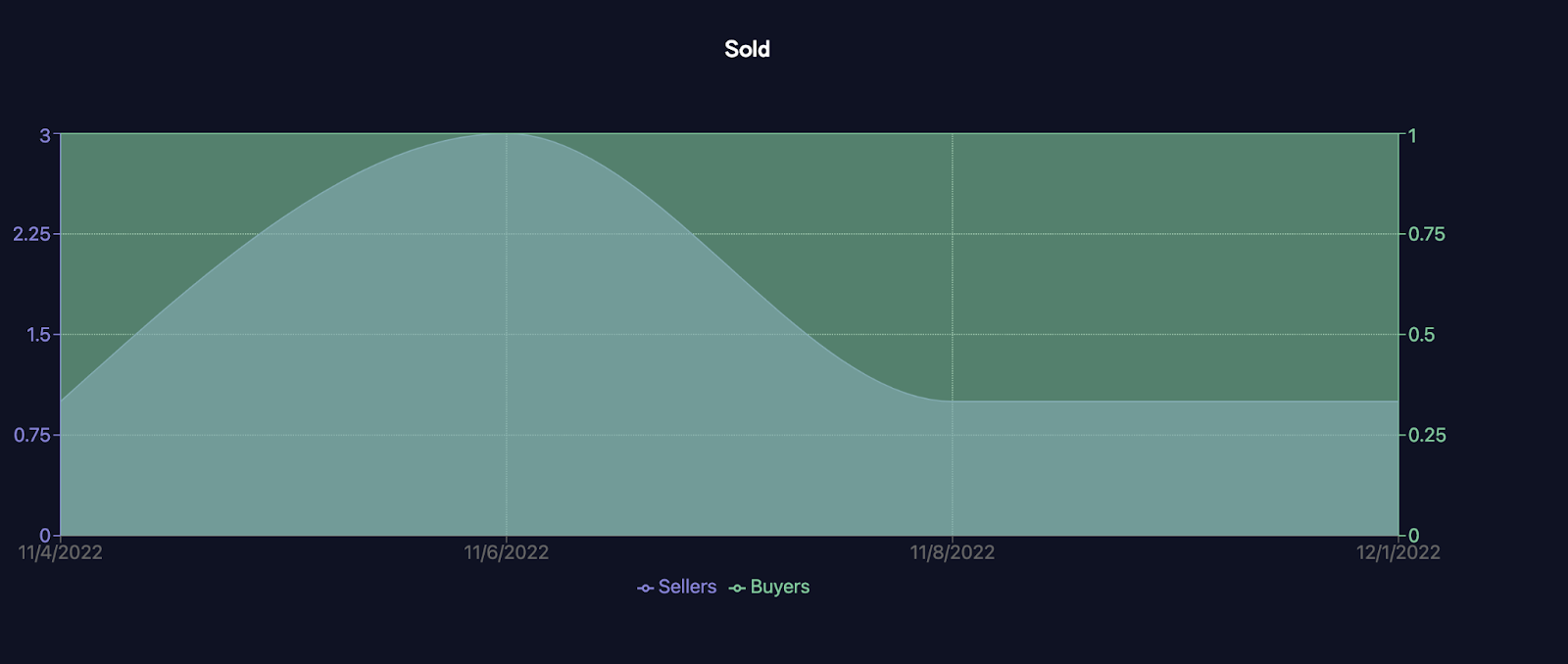Click the Sellers curve peak at 11/6/2022
This screenshot has width=1568, height=664.
[x=506, y=134]
